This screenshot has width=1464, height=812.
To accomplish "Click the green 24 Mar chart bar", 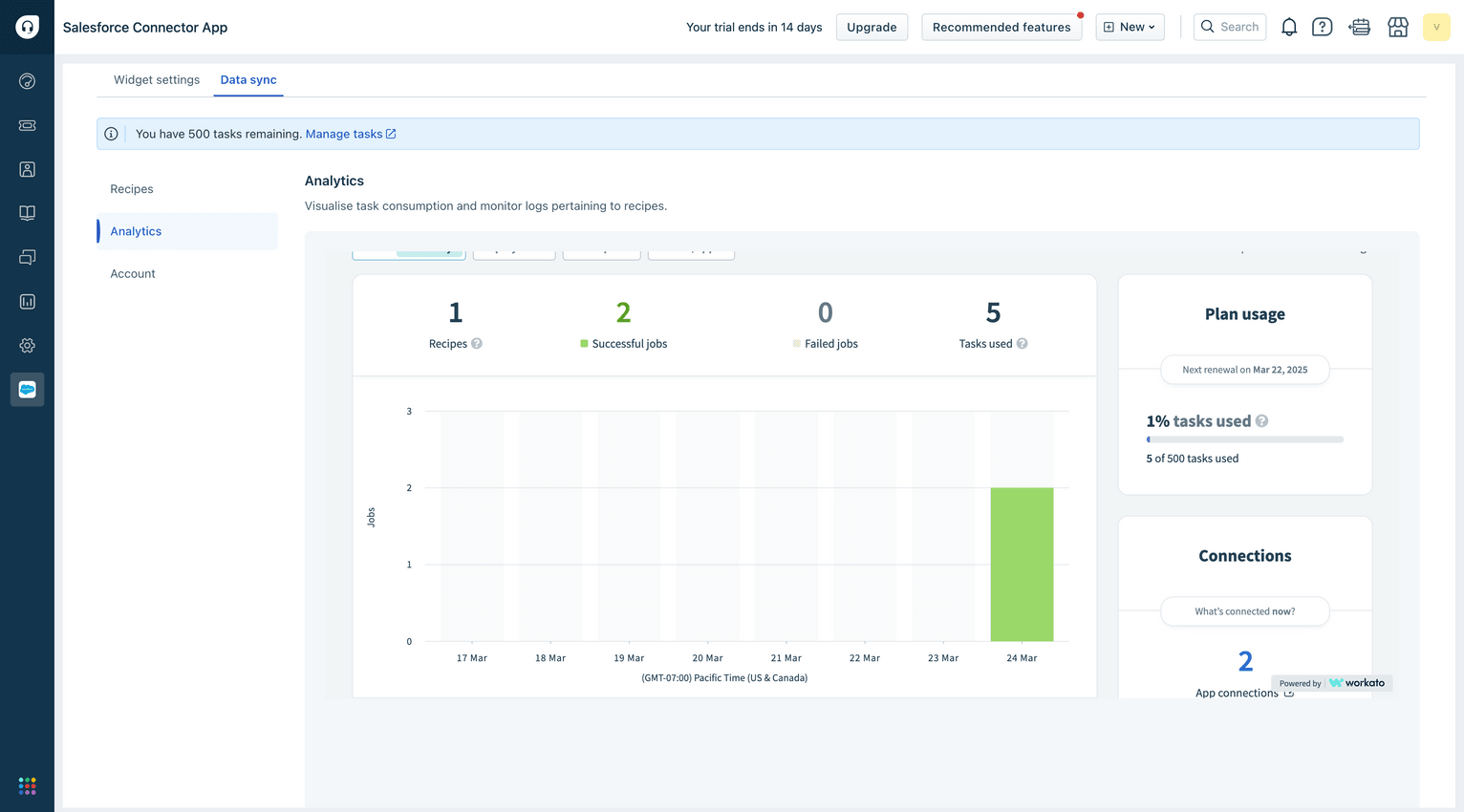I will (x=1022, y=565).
